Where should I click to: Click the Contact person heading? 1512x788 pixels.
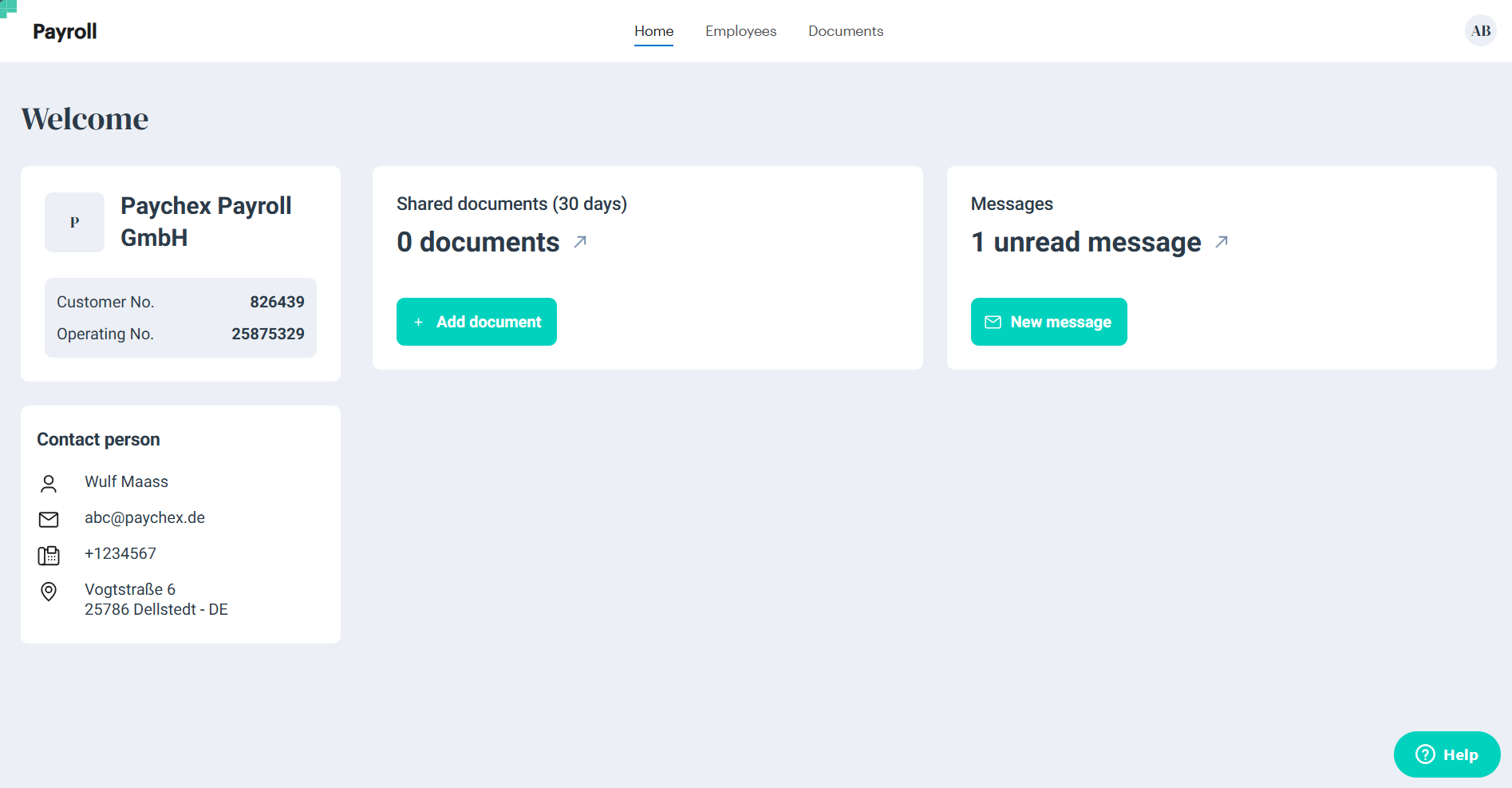point(98,439)
